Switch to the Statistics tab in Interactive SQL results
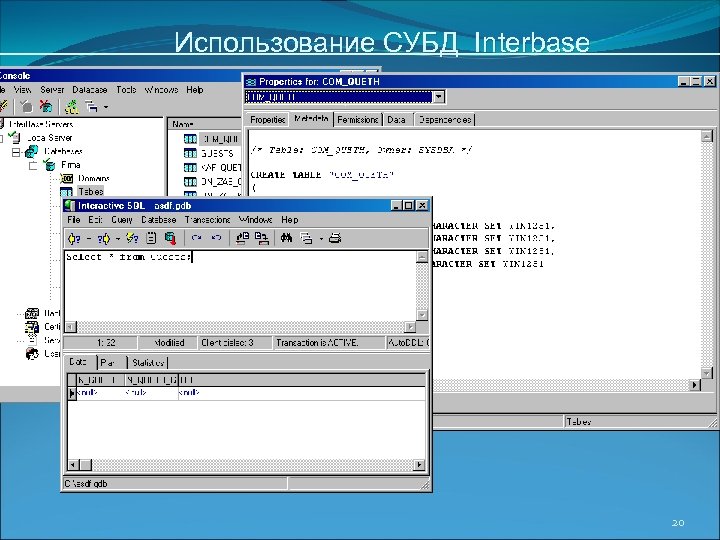 [147, 363]
